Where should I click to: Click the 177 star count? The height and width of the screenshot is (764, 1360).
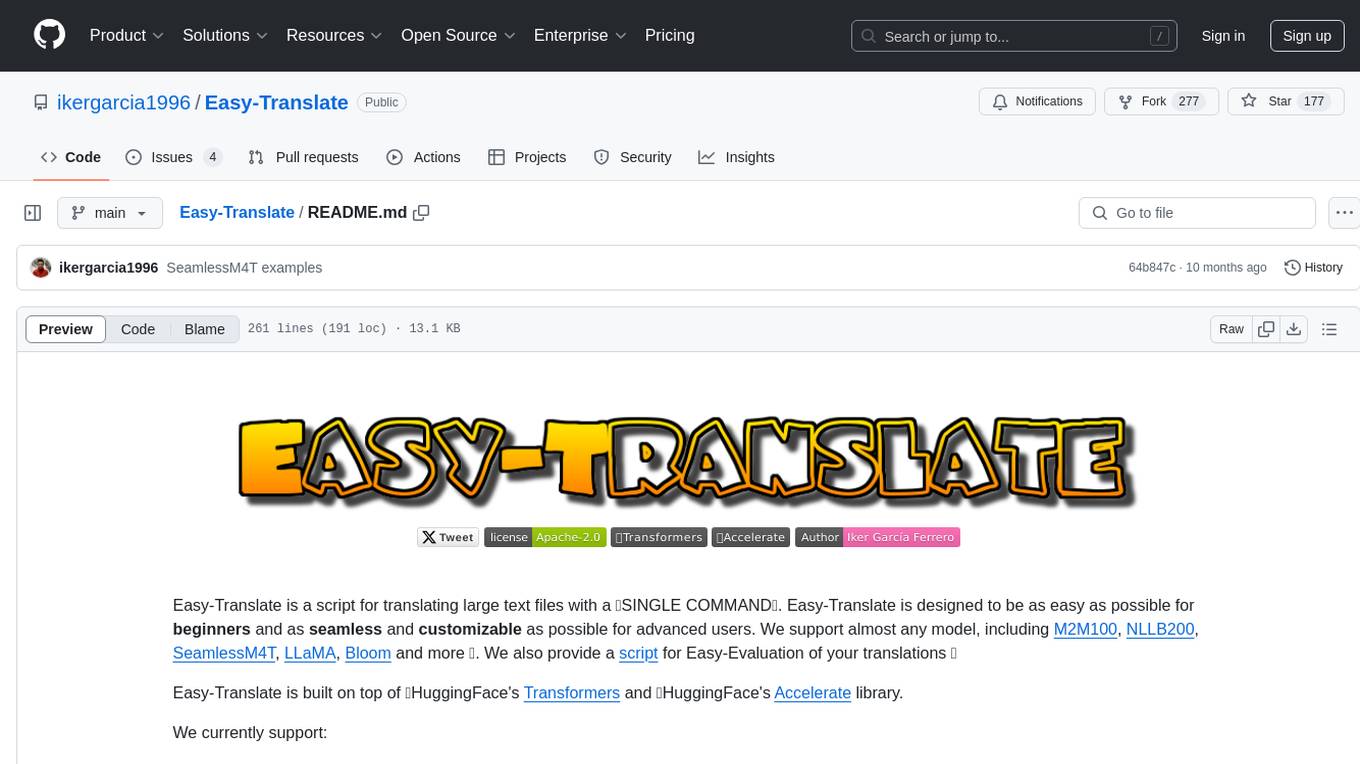tap(1314, 102)
